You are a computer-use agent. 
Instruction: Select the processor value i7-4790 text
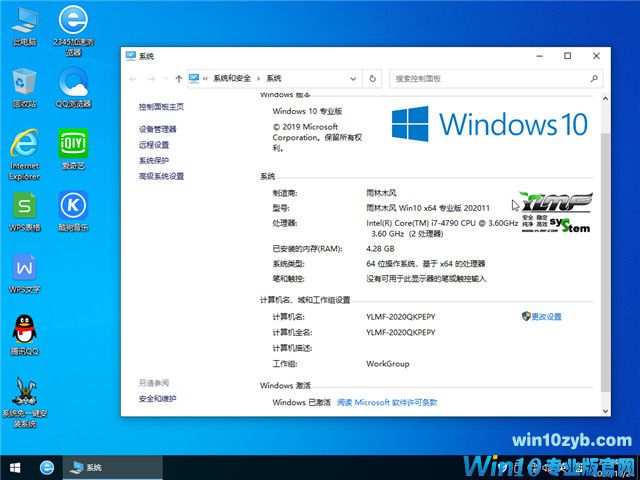point(442,228)
